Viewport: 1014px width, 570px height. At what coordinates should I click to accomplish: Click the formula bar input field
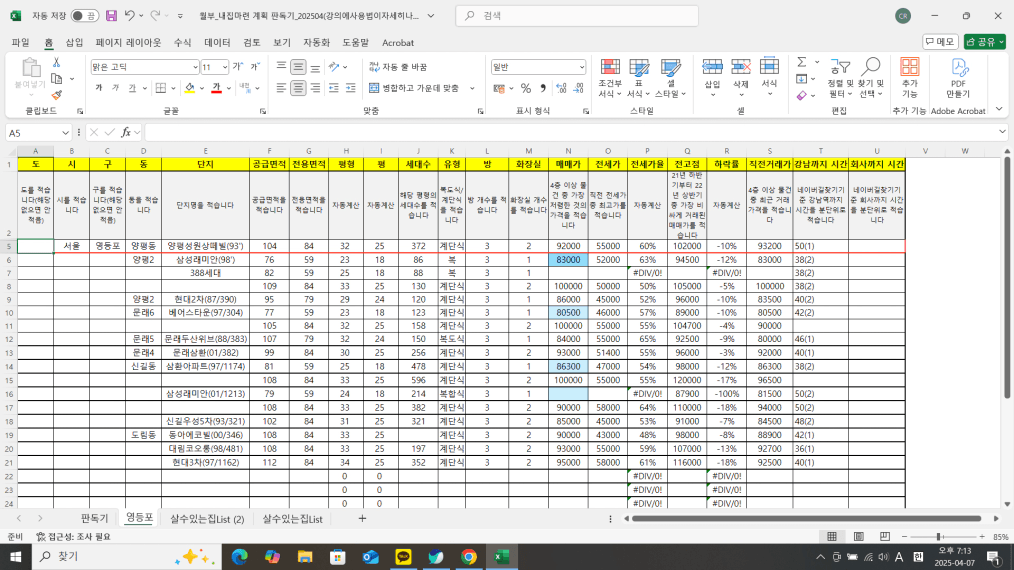coord(571,133)
